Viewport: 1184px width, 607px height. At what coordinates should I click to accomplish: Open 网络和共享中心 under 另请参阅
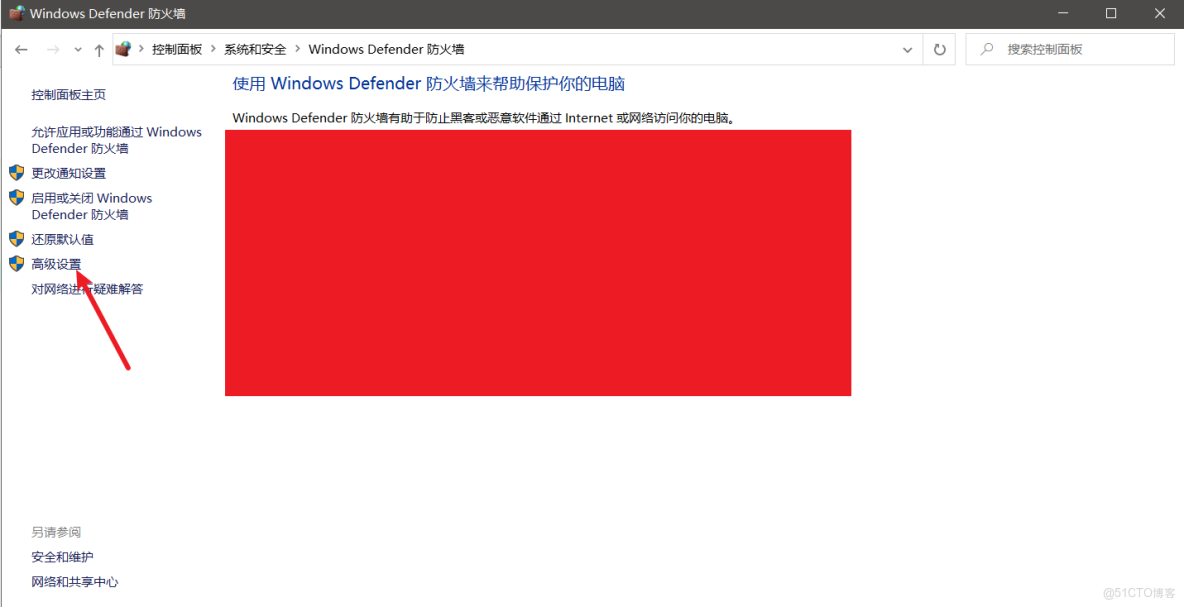pyautogui.click(x=75, y=581)
